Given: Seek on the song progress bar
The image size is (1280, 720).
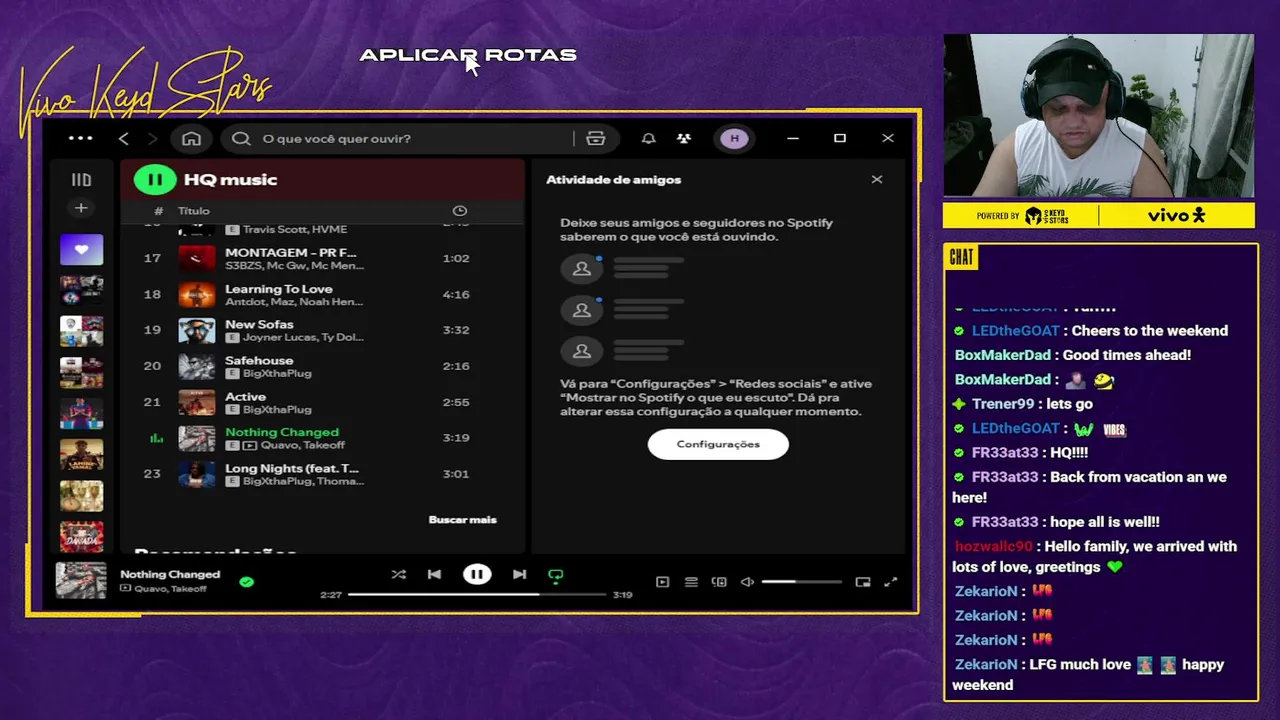Looking at the screenshot, I should coord(477,594).
